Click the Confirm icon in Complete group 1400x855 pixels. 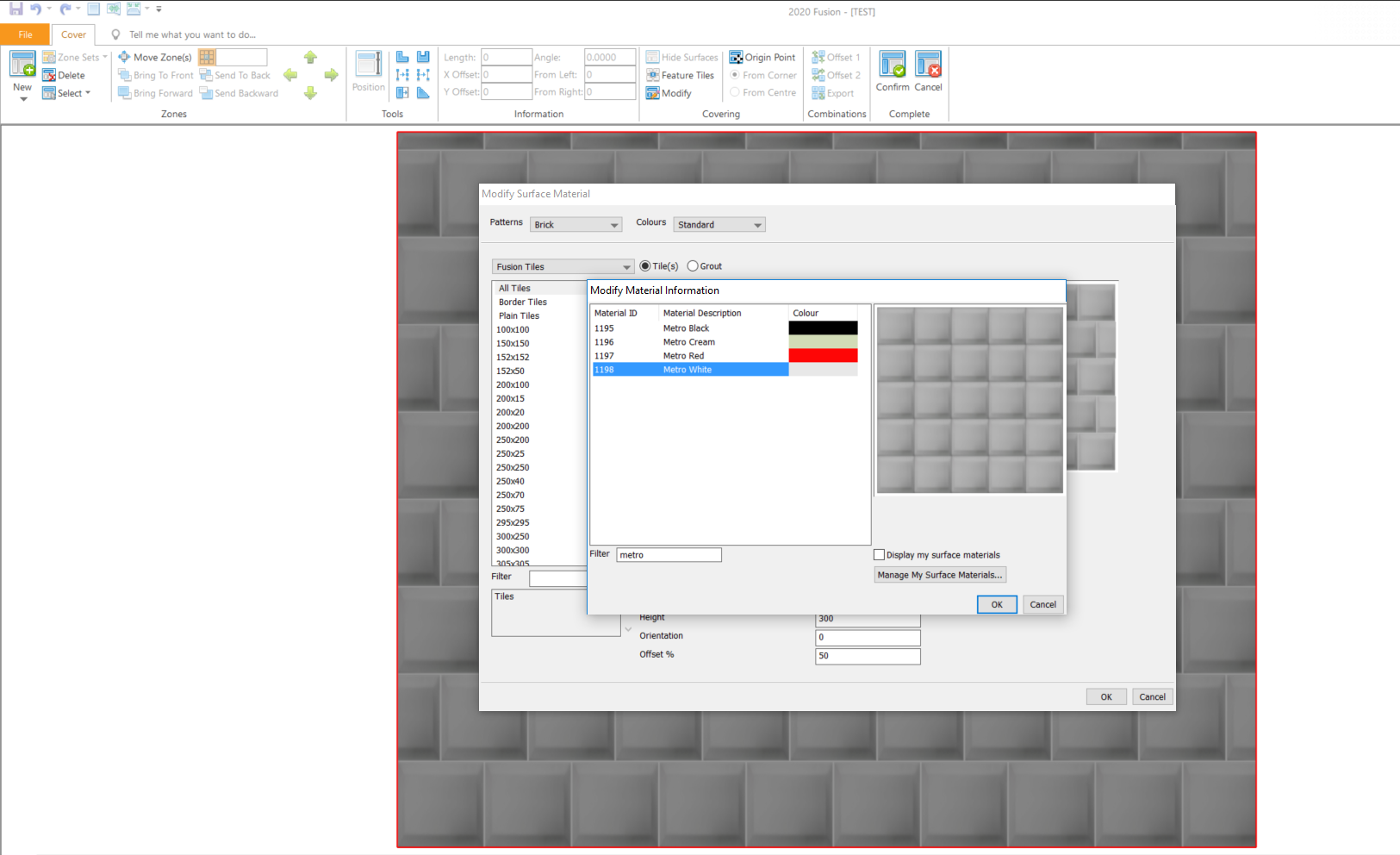click(x=893, y=64)
